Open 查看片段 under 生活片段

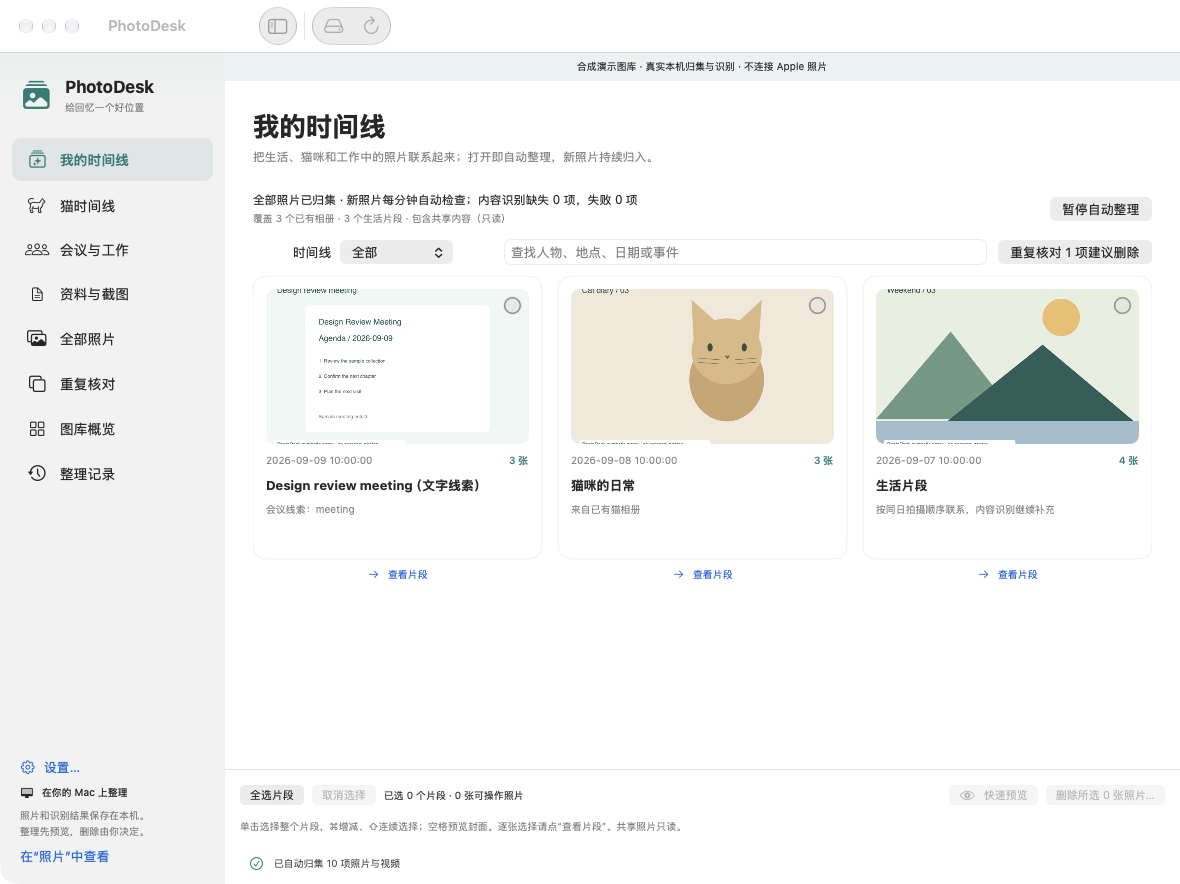pos(1017,574)
